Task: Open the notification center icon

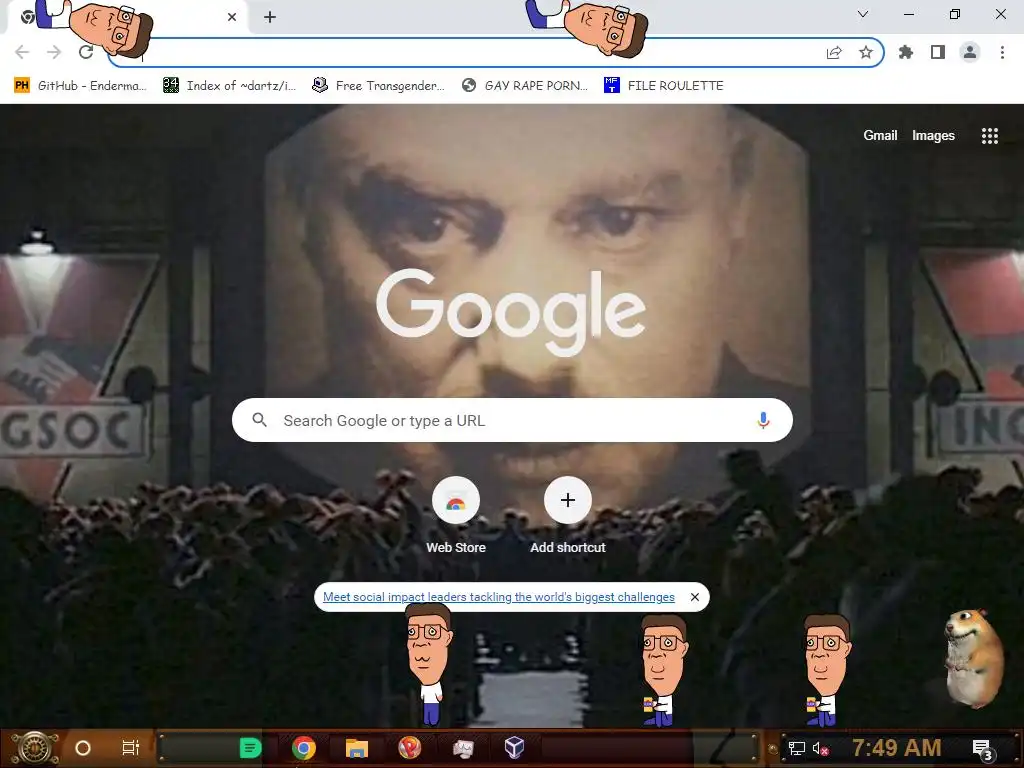Action: pyautogui.click(x=983, y=750)
